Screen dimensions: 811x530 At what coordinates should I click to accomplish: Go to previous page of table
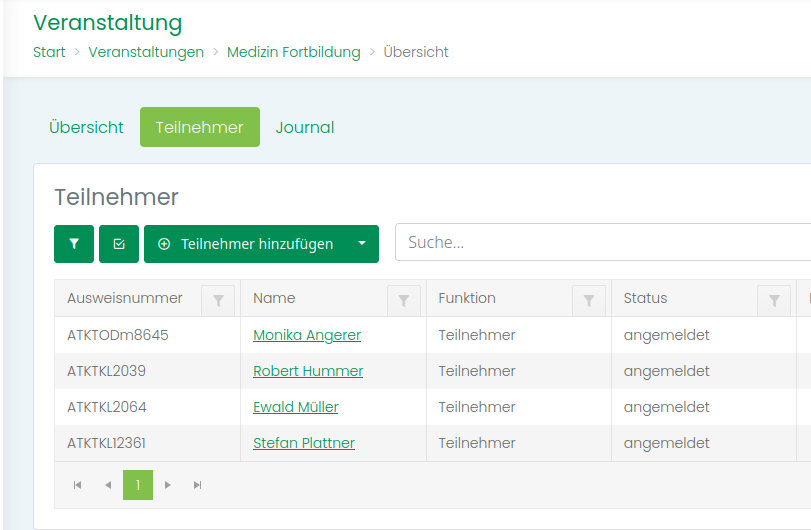[108, 485]
